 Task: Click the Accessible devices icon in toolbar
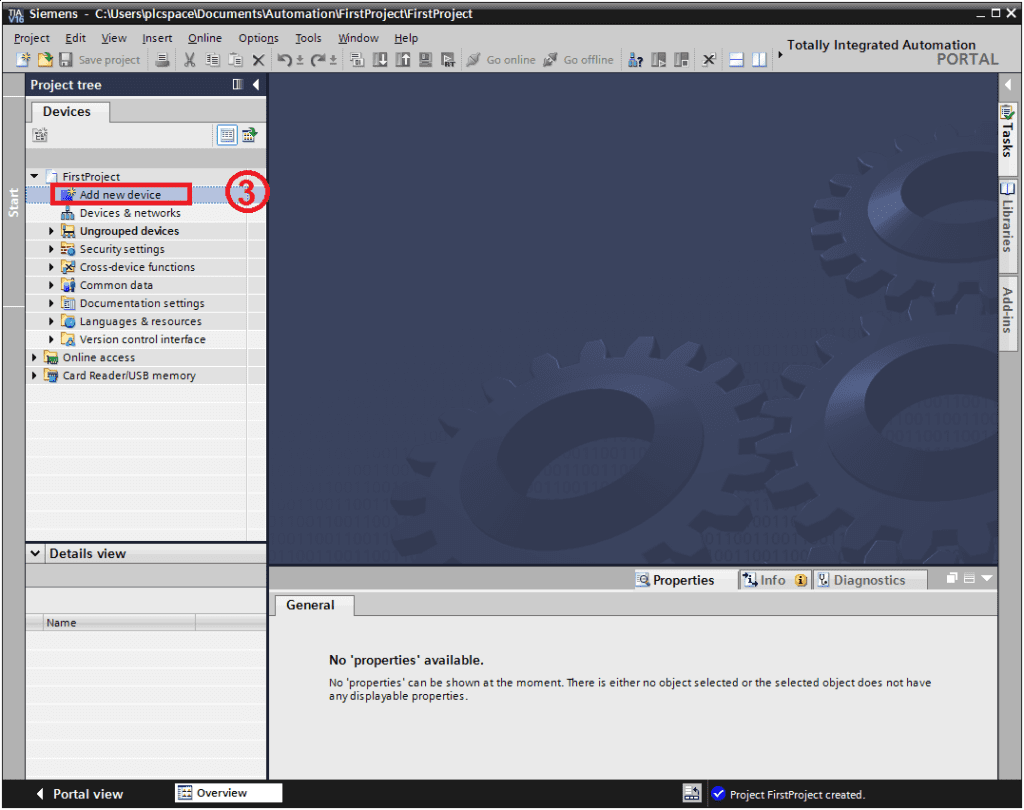click(635, 60)
